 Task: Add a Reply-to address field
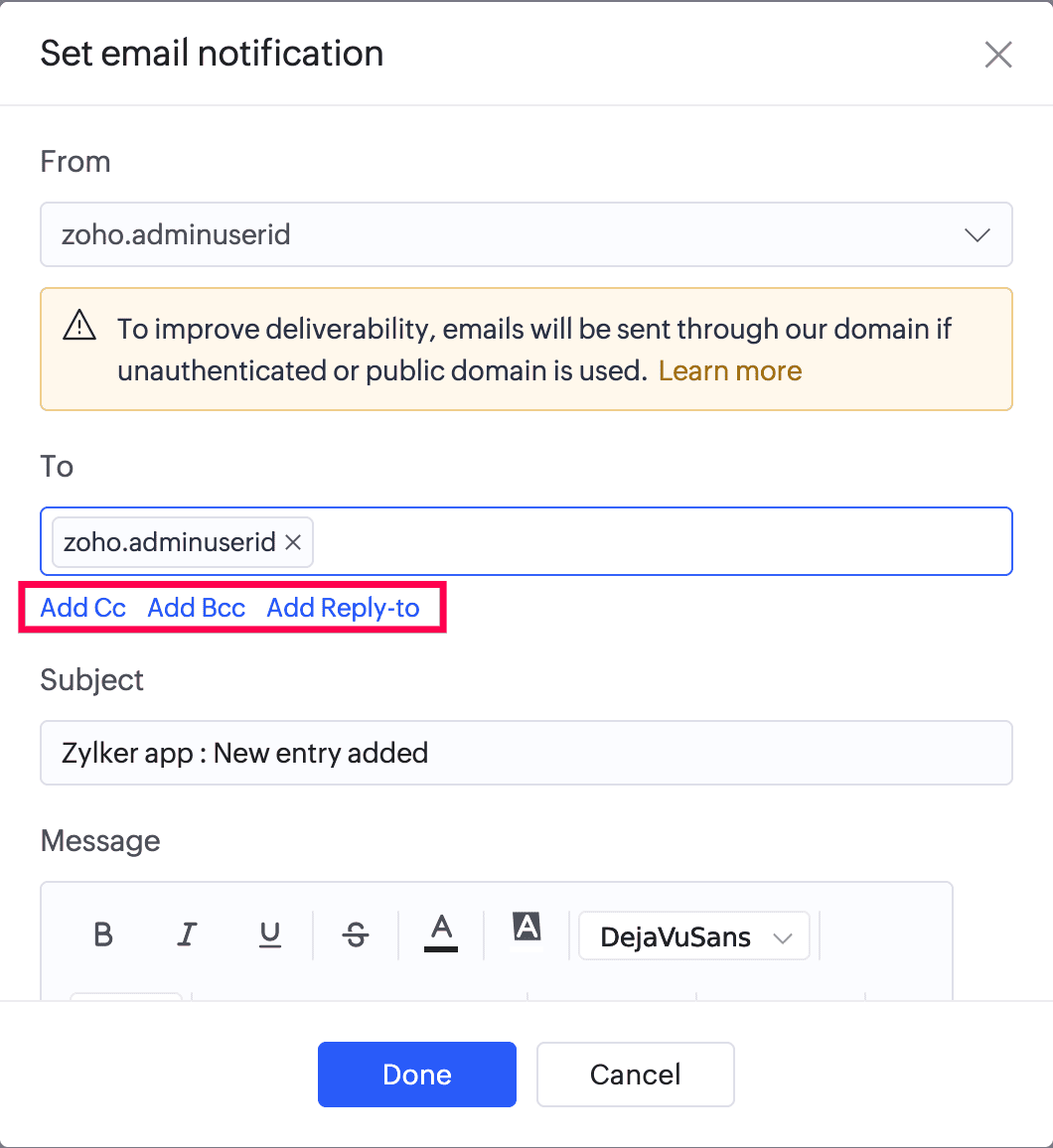pyautogui.click(x=343, y=608)
